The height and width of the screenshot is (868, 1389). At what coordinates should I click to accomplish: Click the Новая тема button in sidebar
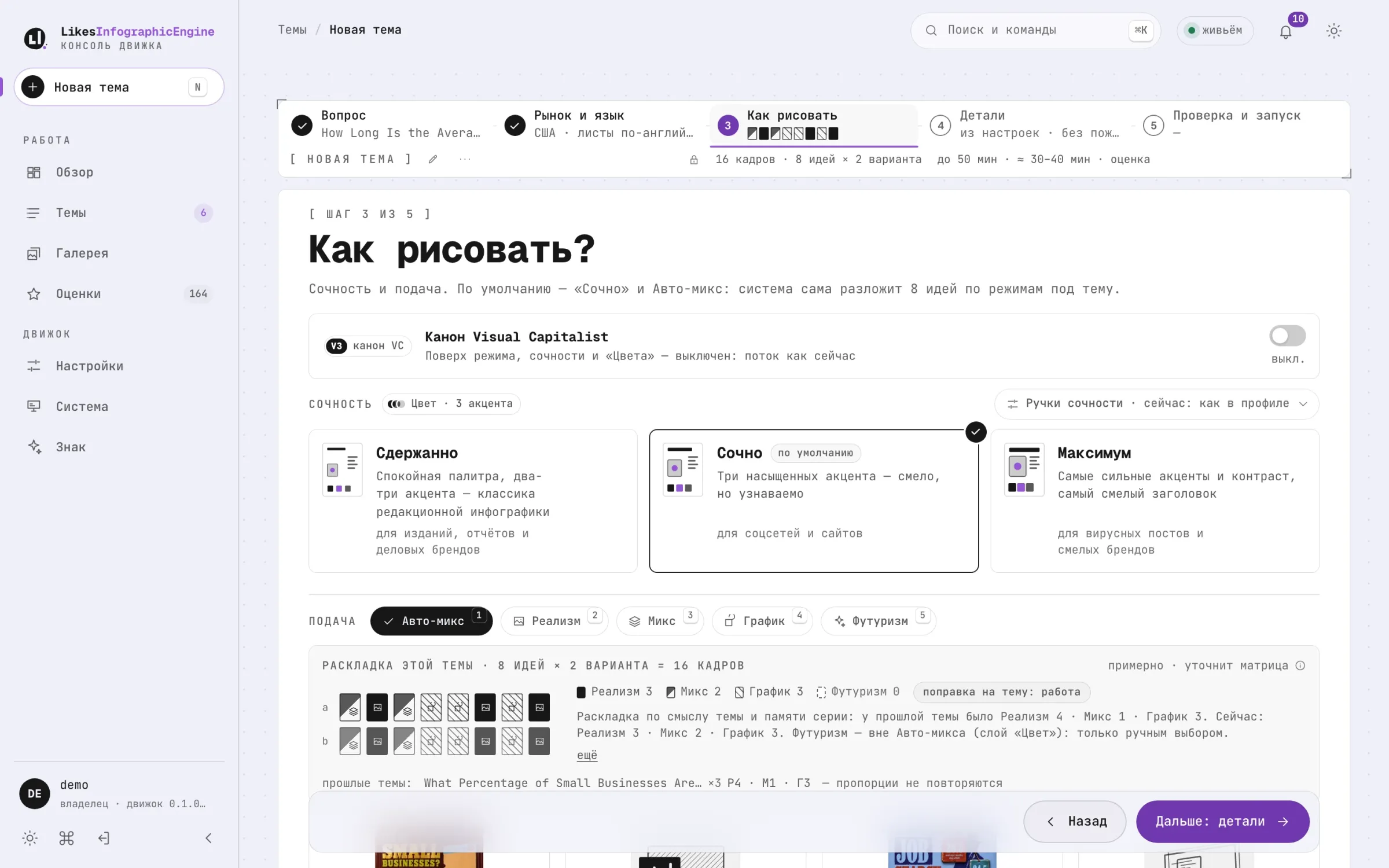119,87
